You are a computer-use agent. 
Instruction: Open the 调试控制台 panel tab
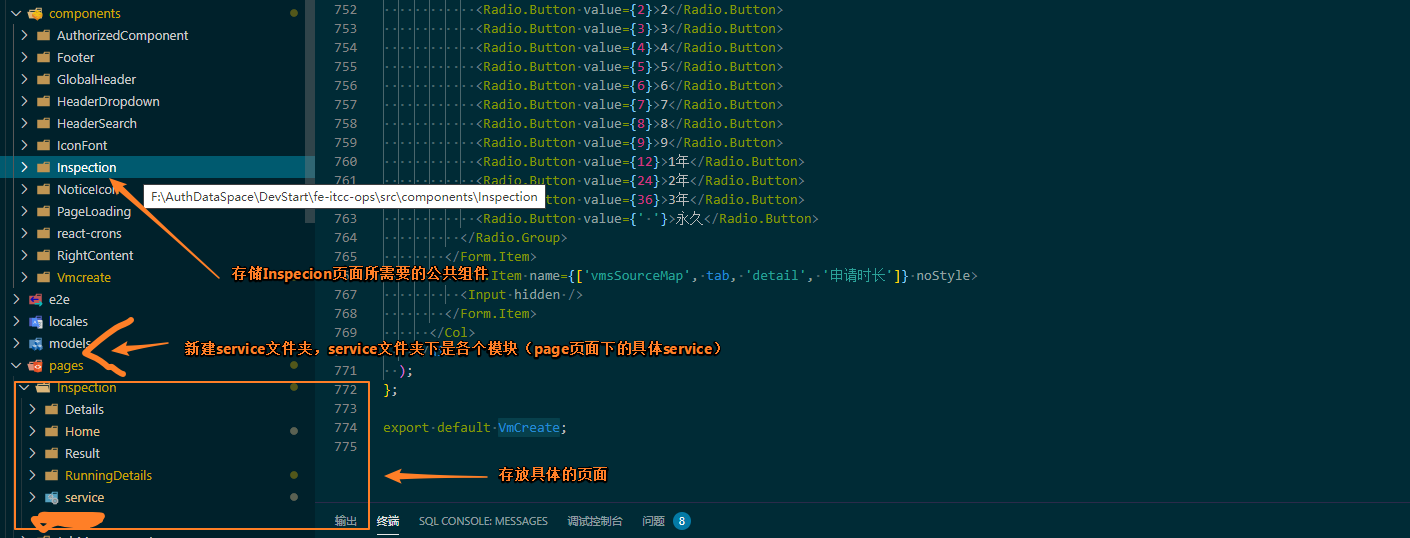[x=595, y=521]
